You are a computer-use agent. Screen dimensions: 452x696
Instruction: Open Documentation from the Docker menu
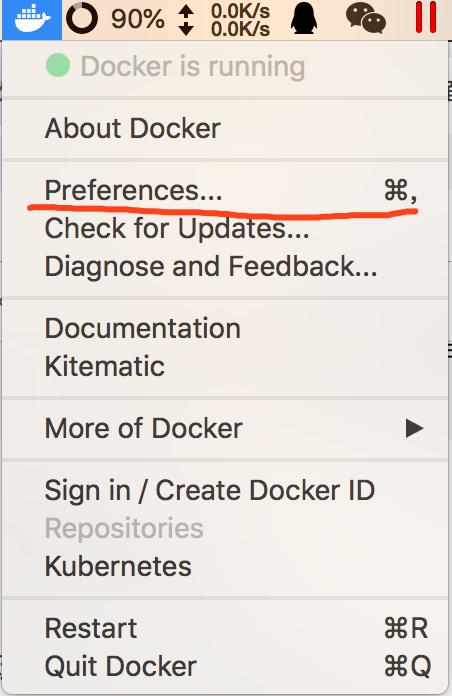[x=225, y=329]
